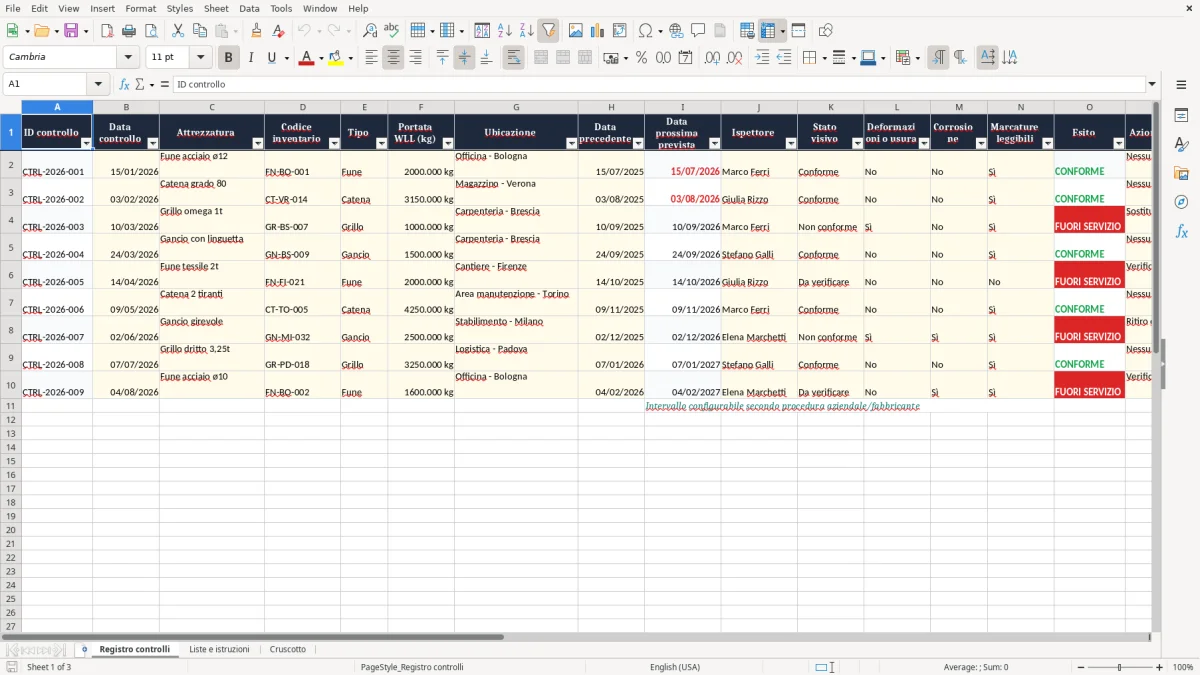Viewport: 1200px width, 675px height.
Task: Open Name Box dropdown
Action: click(98, 85)
